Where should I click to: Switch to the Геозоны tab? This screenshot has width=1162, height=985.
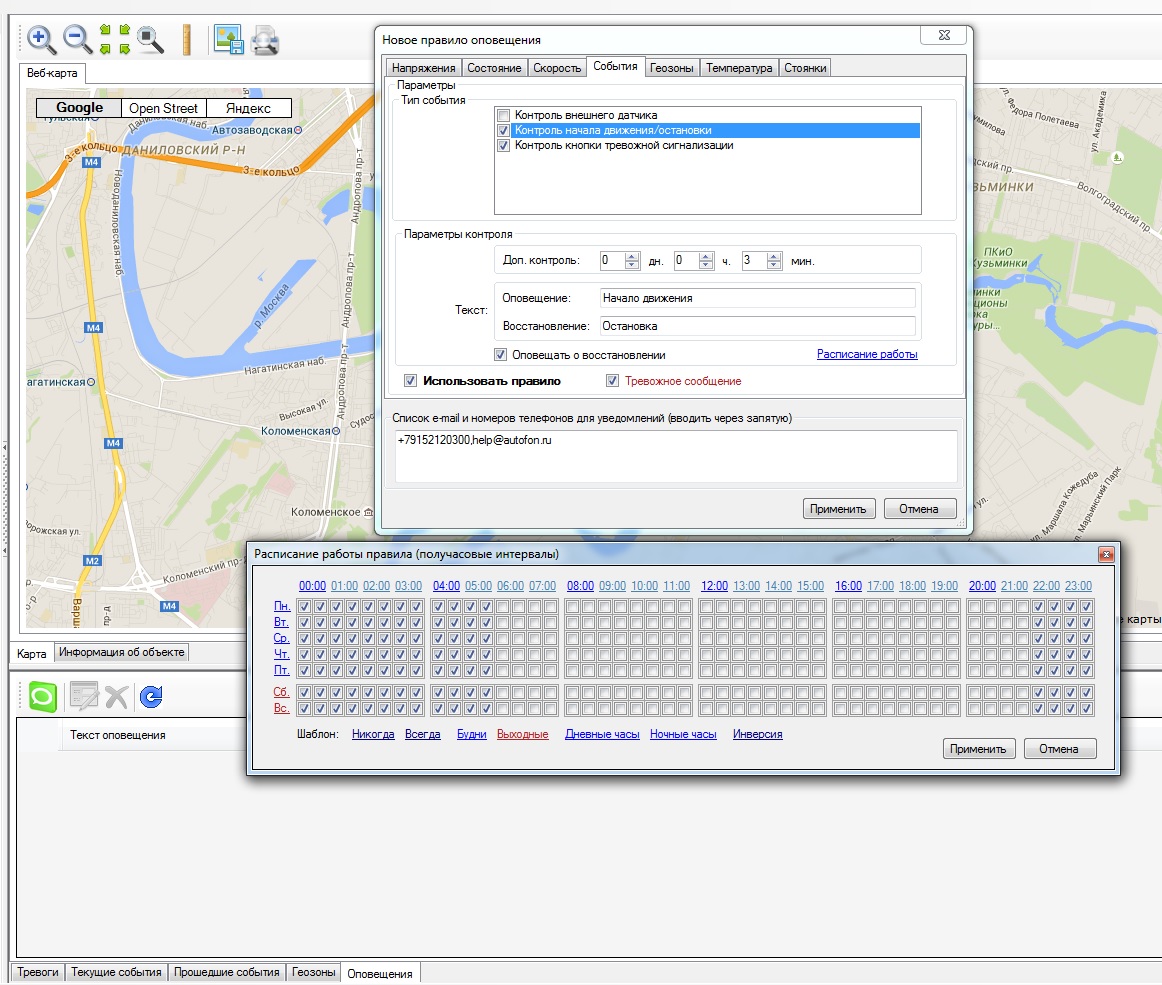[x=672, y=68]
